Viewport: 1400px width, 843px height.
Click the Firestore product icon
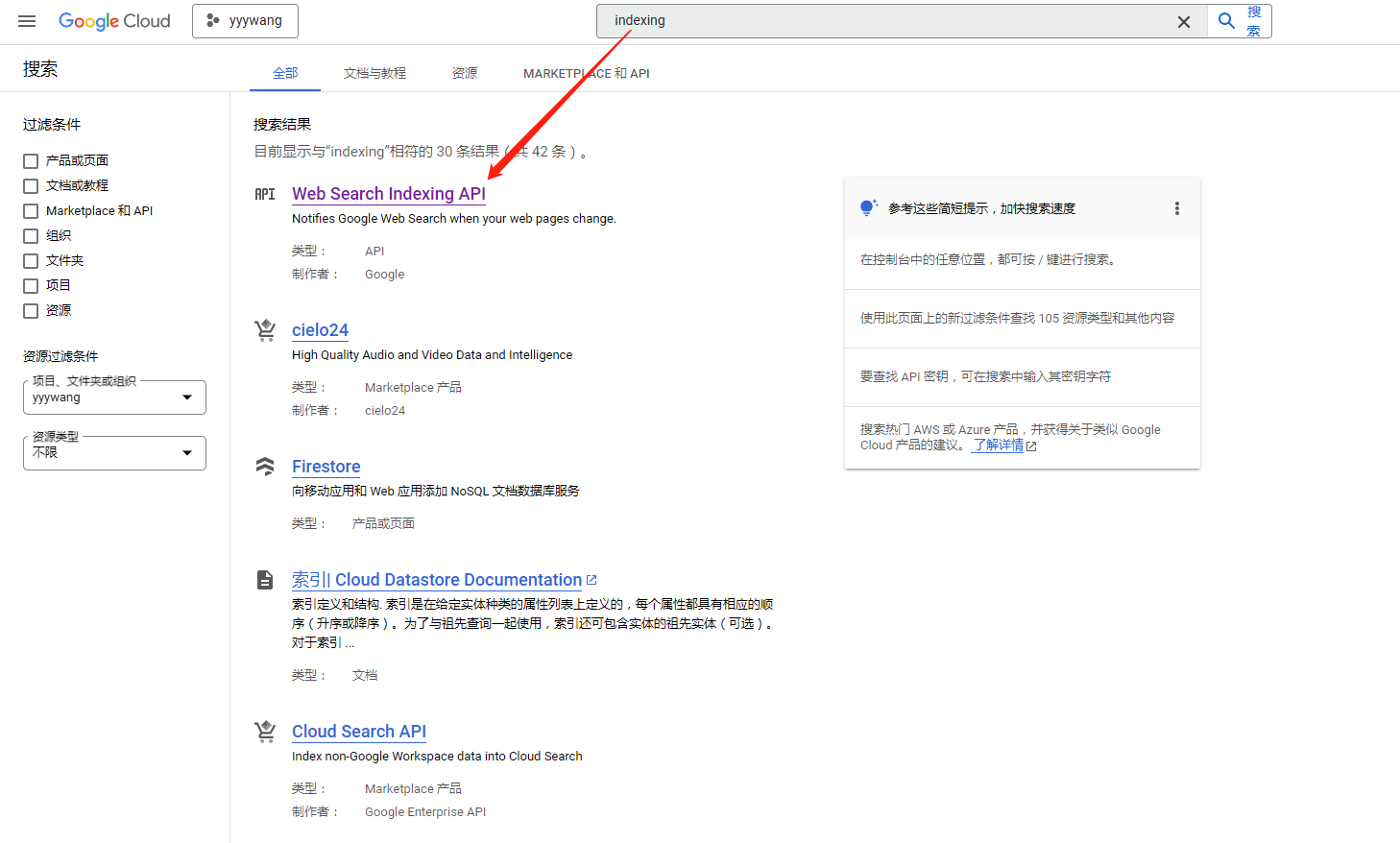point(265,467)
